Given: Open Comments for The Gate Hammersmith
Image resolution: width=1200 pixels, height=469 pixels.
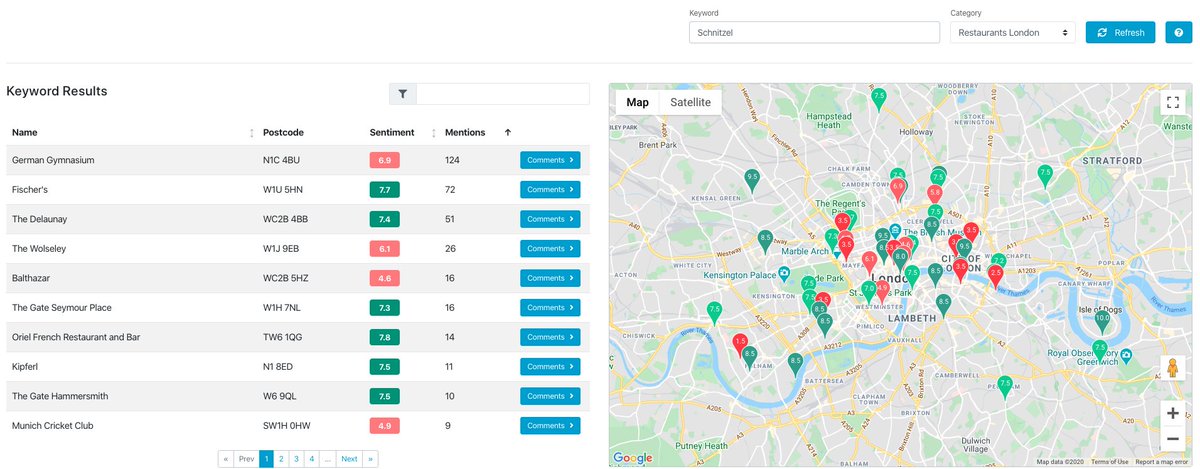Looking at the screenshot, I should (x=550, y=396).
